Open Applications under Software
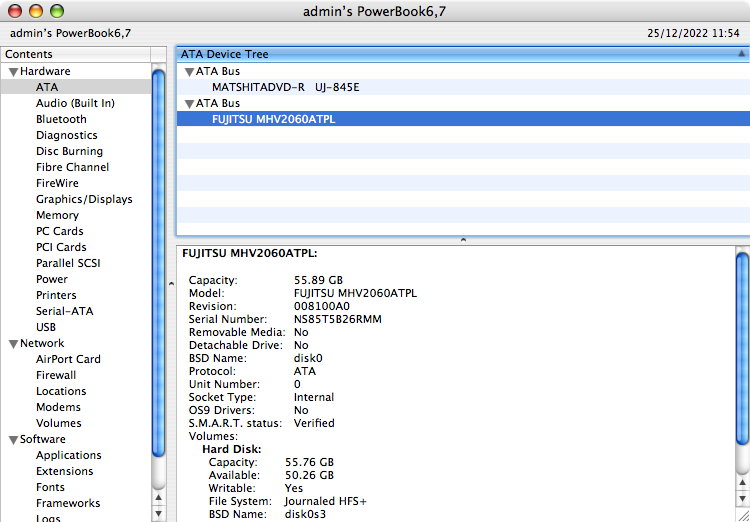This screenshot has height=522, width=750. (x=68, y=455)
